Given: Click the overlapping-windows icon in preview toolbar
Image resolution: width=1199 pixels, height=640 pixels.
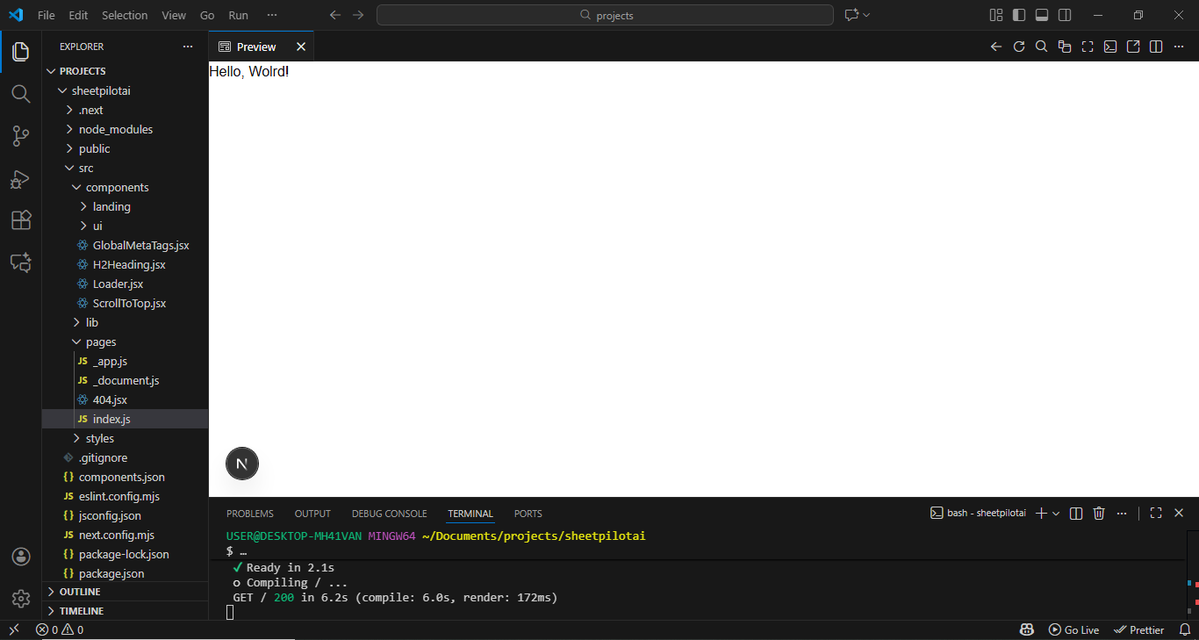Looking at the screenshot, I should (x=1064, y=47).
